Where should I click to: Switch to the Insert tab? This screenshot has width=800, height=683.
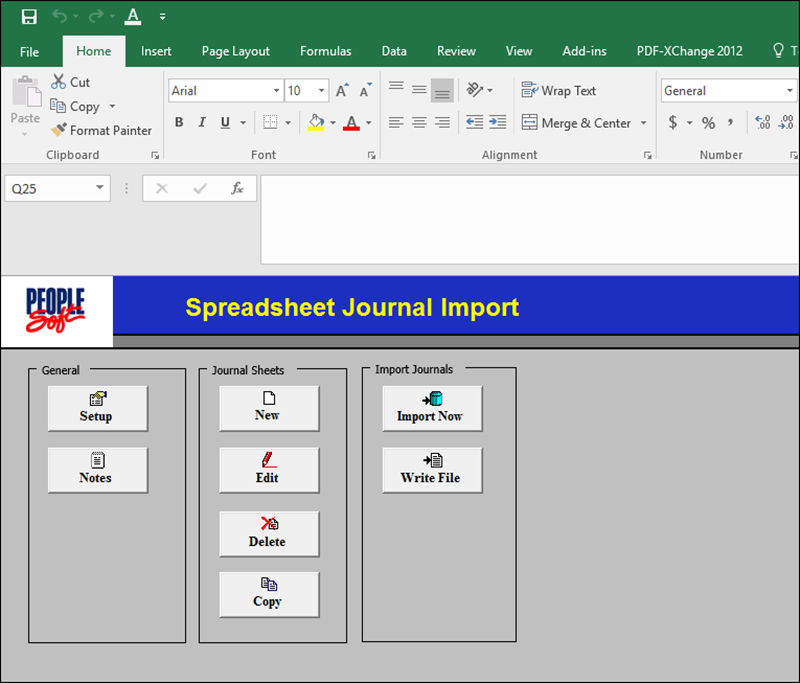156,51
